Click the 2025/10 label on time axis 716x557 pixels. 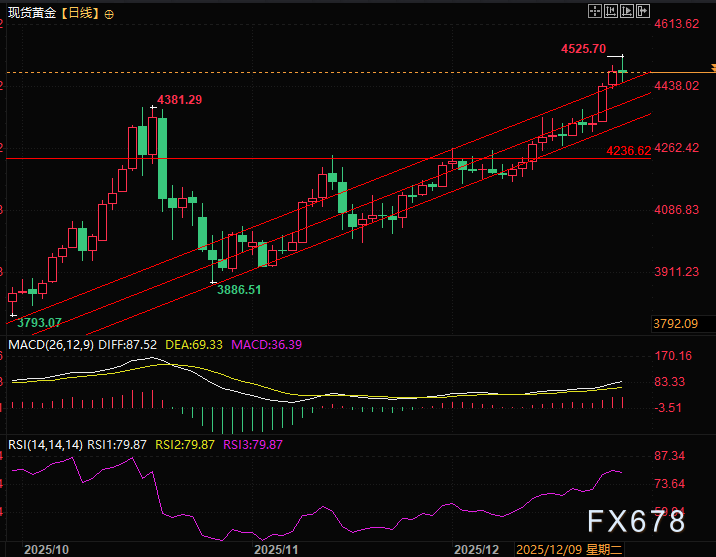point(47,550)
